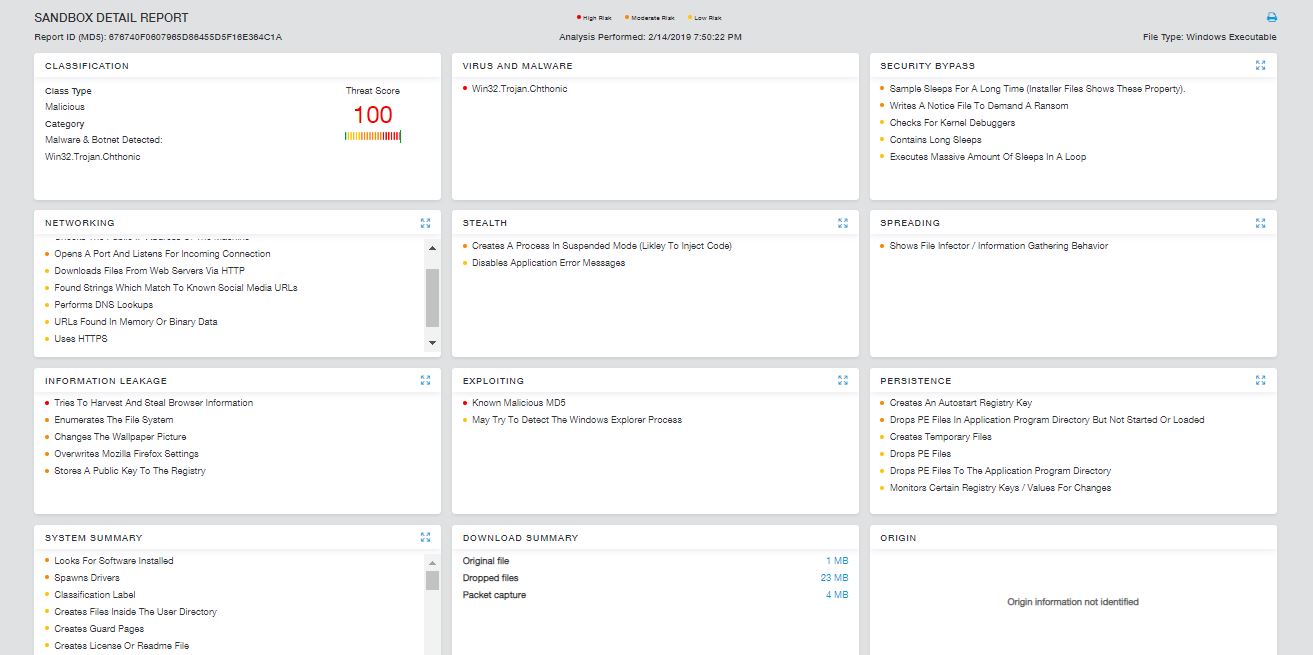Image resolution: width=1313 pixels, height=655 pixels.
Task: Expand the Networking panel to full view
Action: click(x=425, y=223)
